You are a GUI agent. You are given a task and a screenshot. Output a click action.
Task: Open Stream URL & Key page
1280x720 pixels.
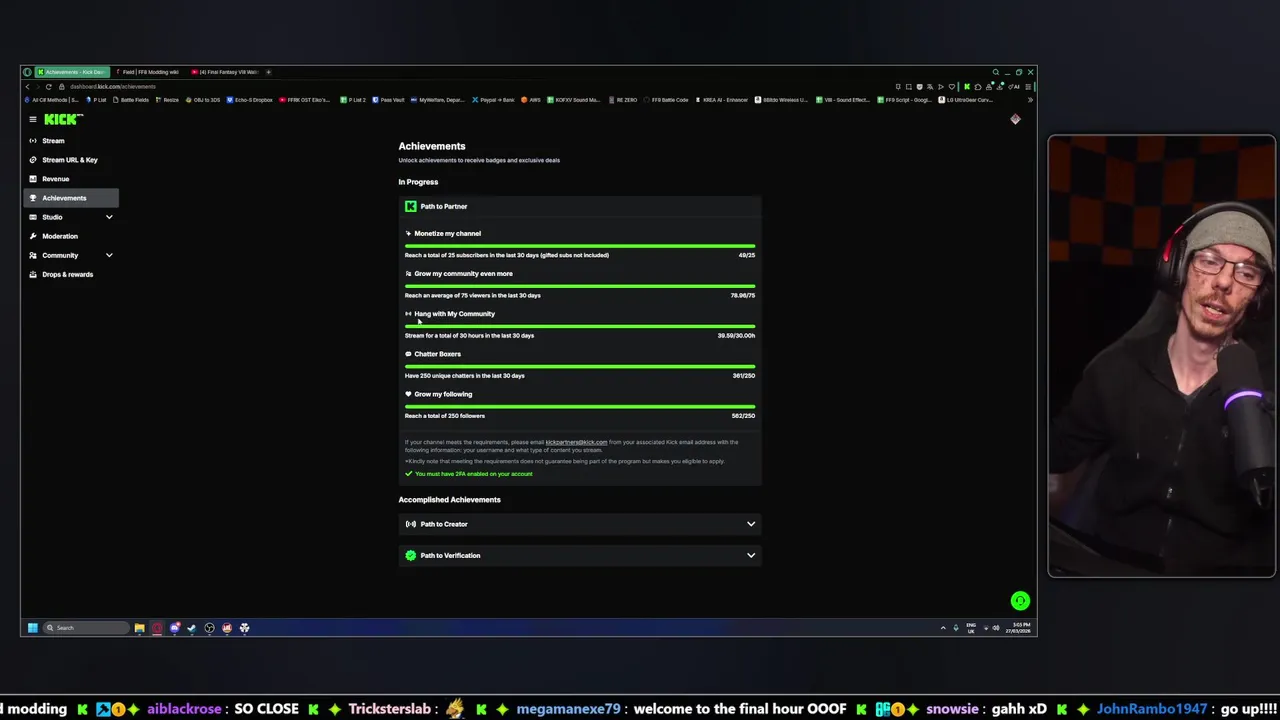point(69,160)
